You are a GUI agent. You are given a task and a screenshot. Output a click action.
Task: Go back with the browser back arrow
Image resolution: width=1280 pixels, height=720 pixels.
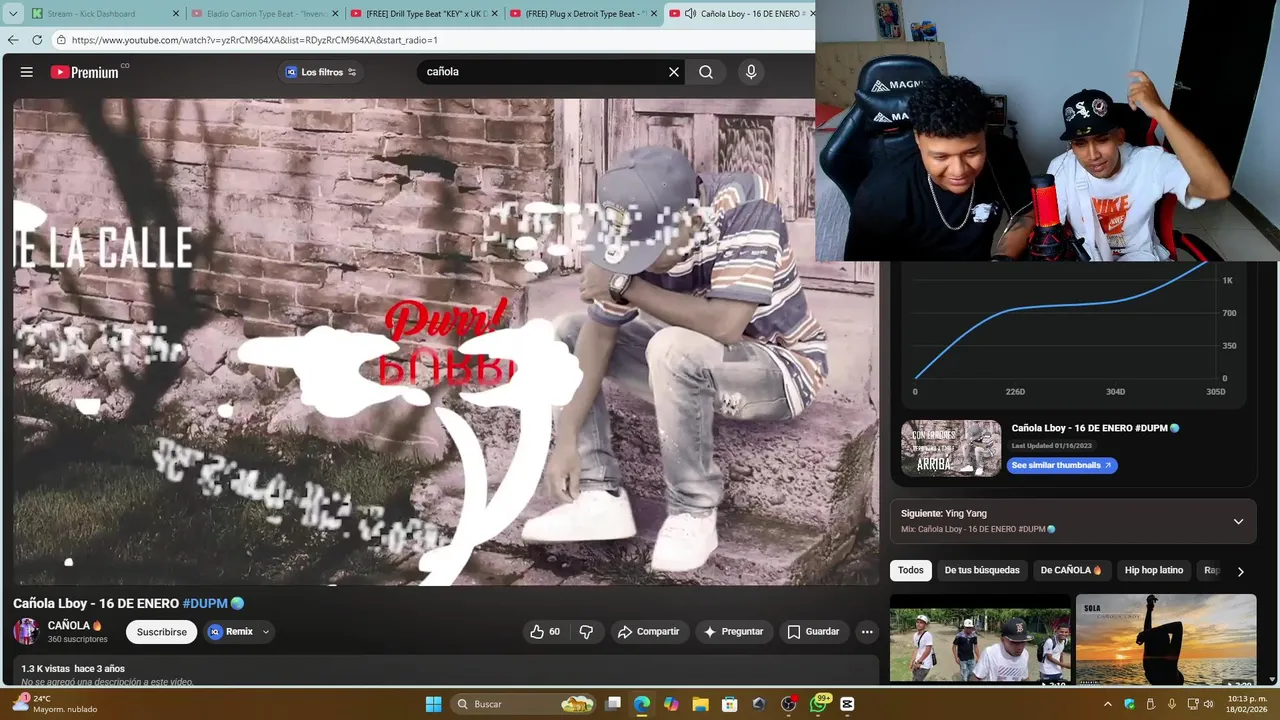click(x=13, y=40)
